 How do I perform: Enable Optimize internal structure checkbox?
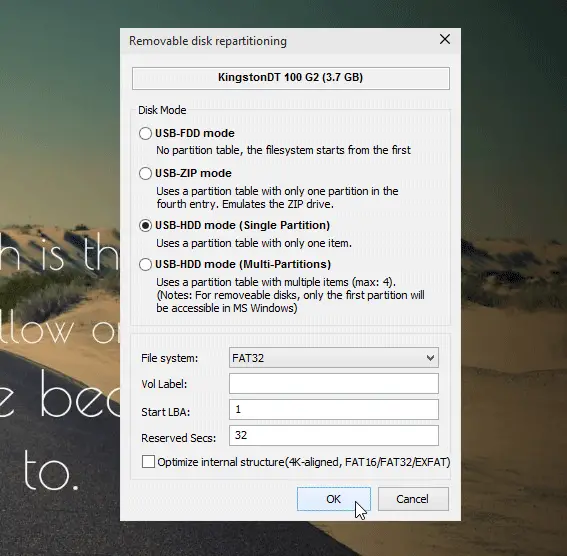[x=148, y=462]
